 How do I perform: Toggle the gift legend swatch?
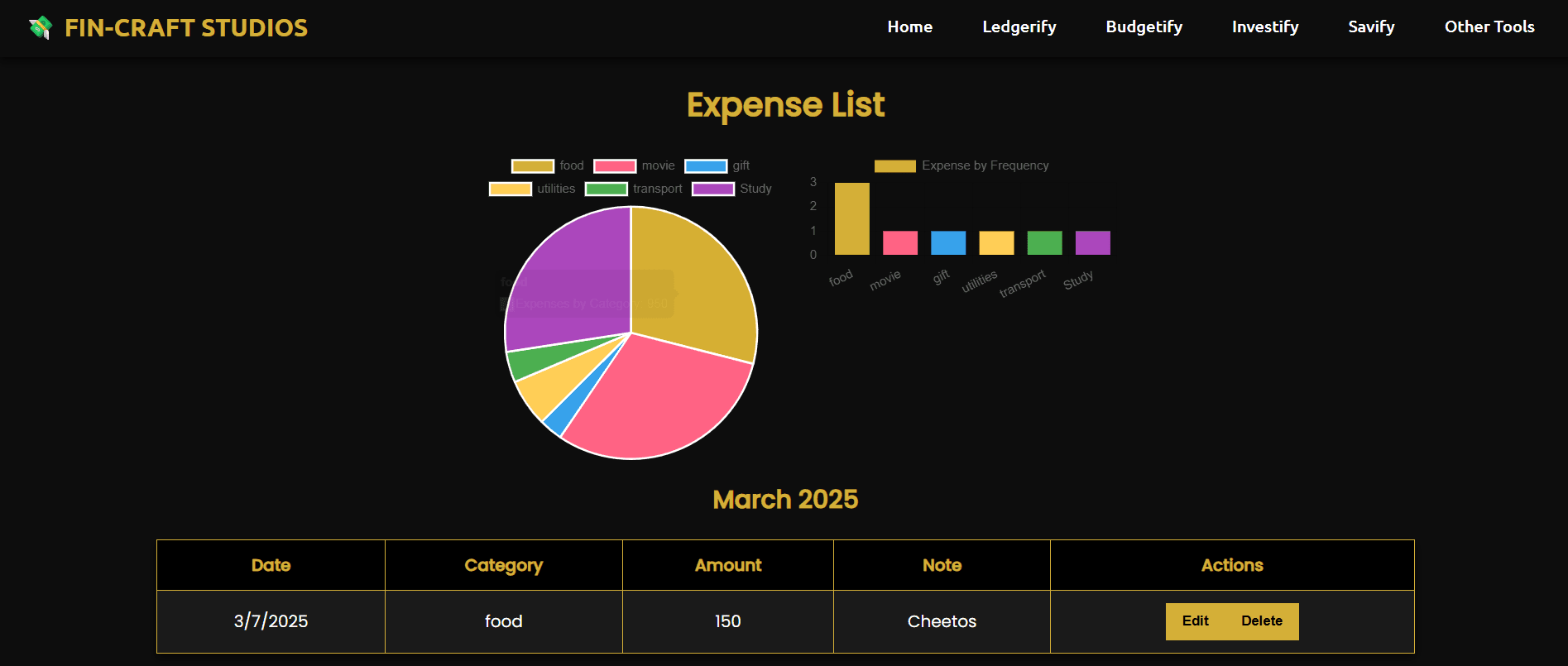706,166
